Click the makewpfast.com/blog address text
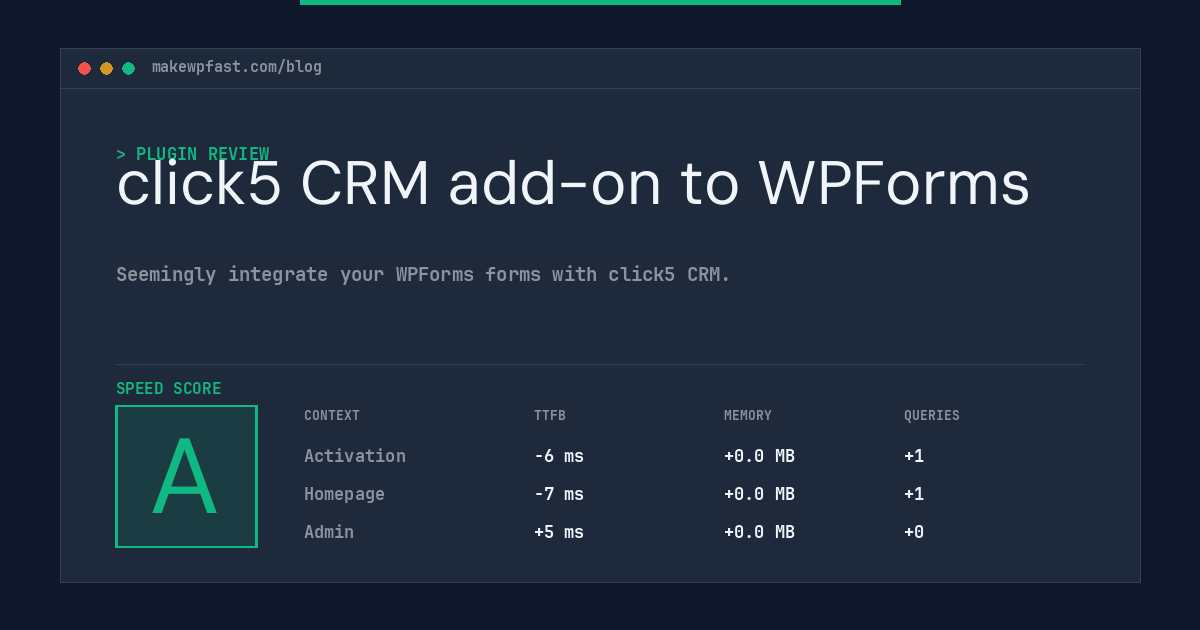The image size is (1200, 630). pyautogui.click(x=237, y=67)
